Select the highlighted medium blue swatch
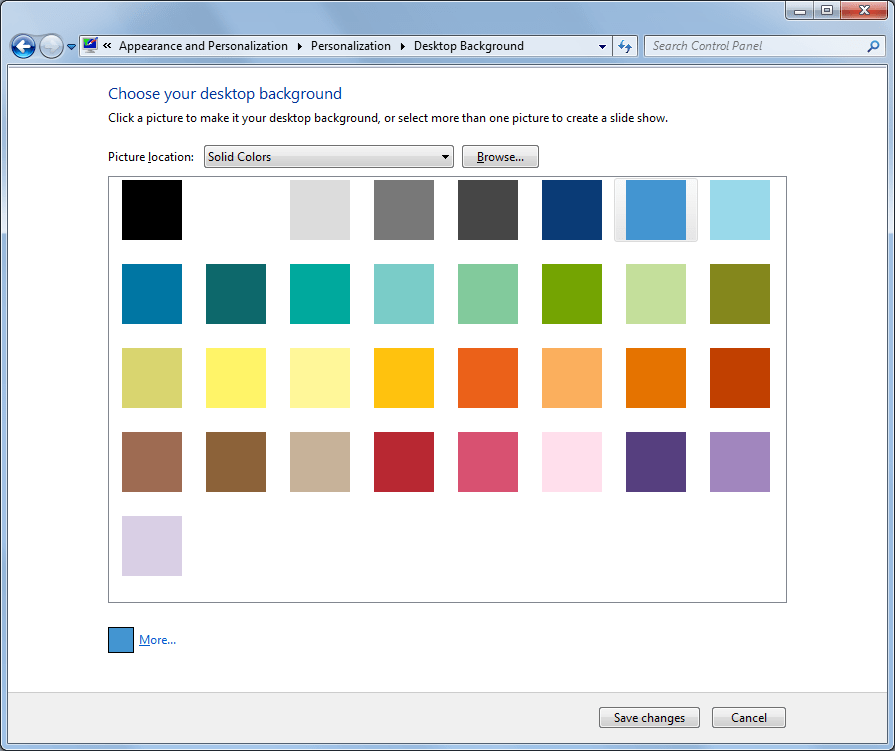The height and width of the screenshot is (751, 895). (x=655, y=210)
